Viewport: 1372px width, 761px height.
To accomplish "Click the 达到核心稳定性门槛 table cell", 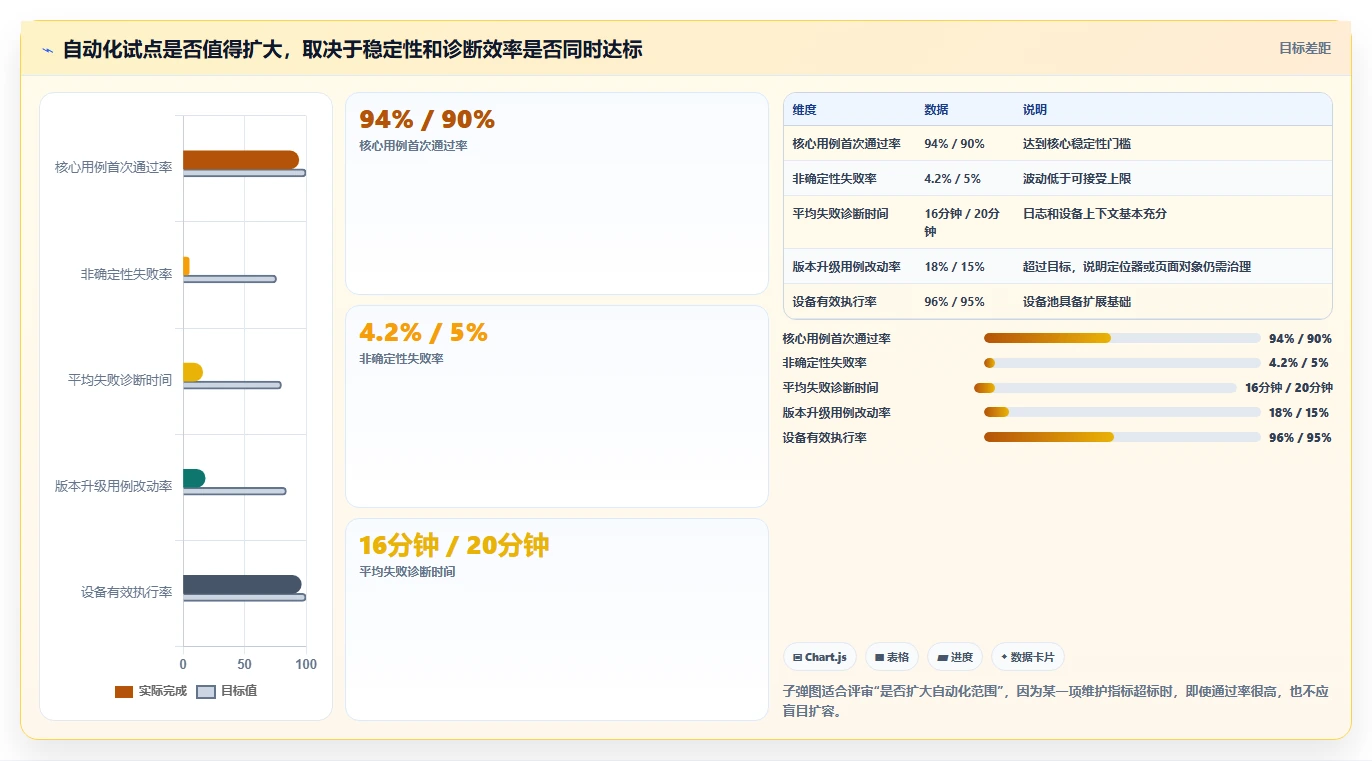I will (1076, 144).
